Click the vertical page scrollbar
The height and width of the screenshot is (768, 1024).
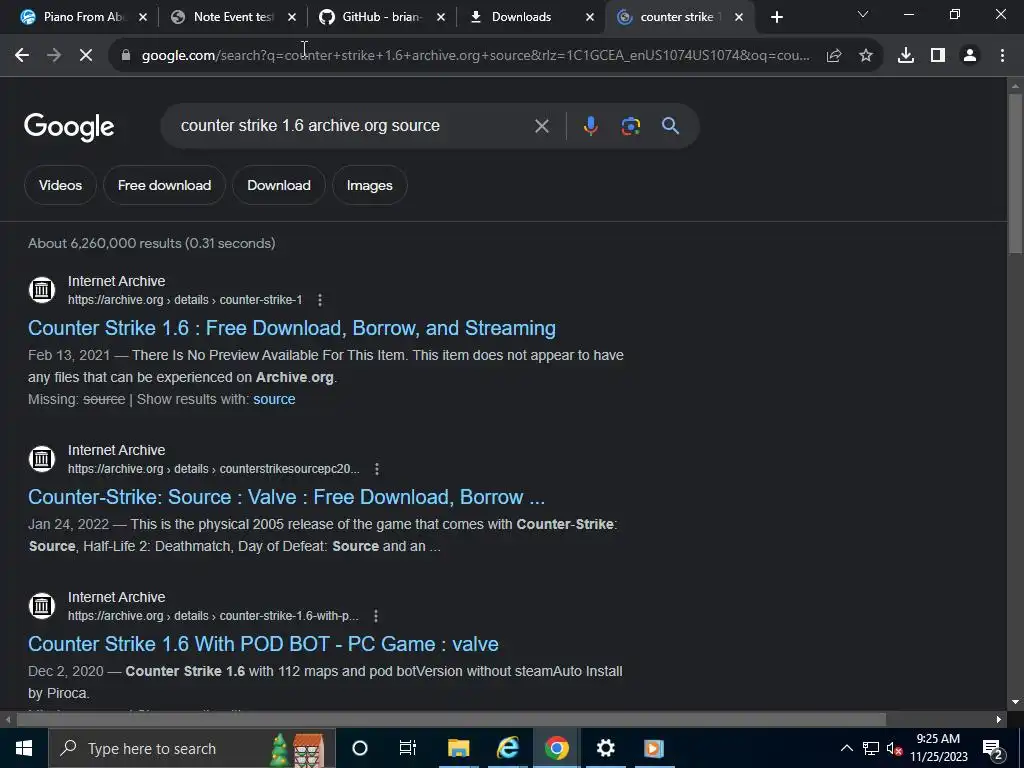1015,173
